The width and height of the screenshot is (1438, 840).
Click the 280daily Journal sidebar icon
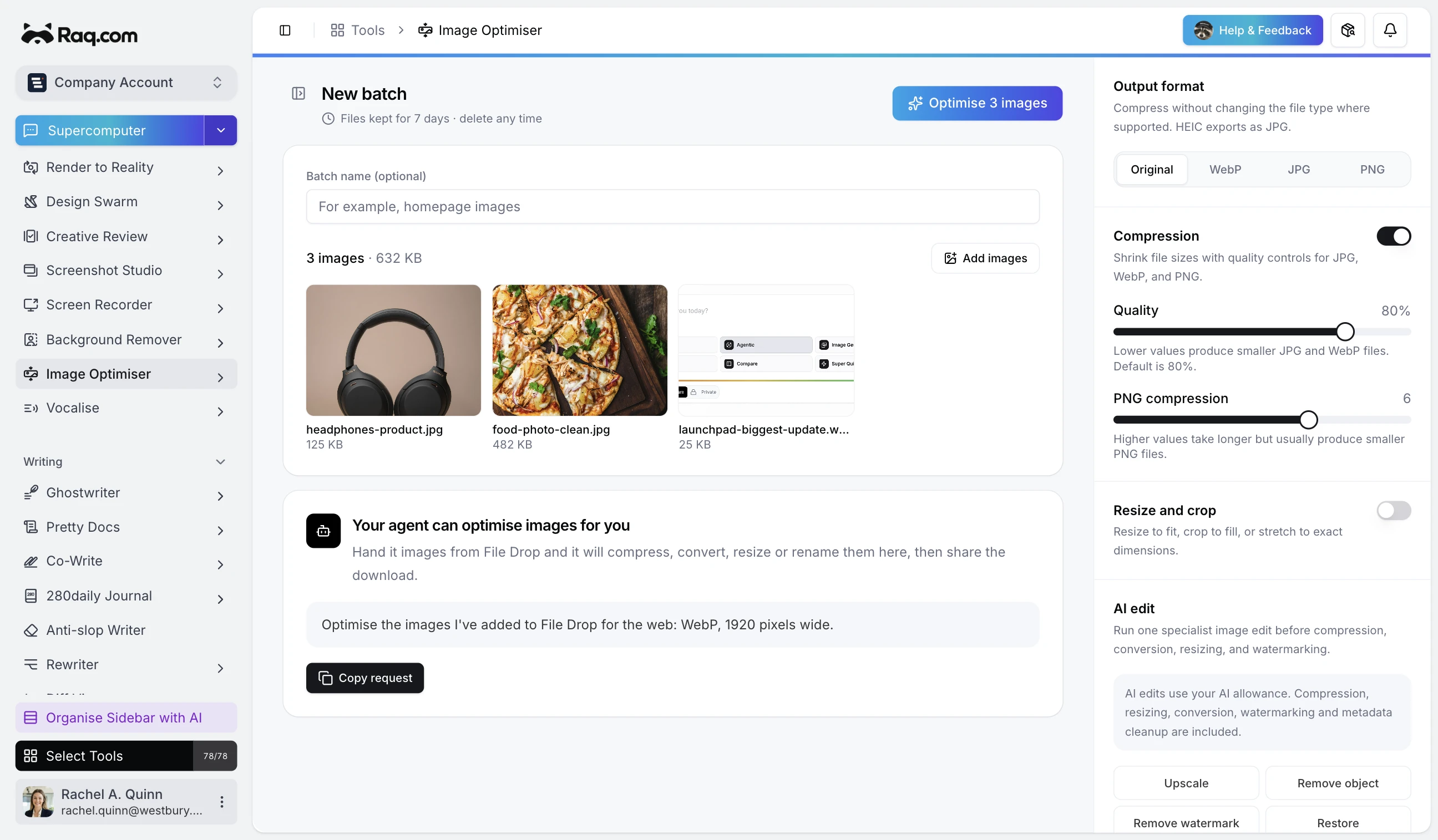coord(31,595)
